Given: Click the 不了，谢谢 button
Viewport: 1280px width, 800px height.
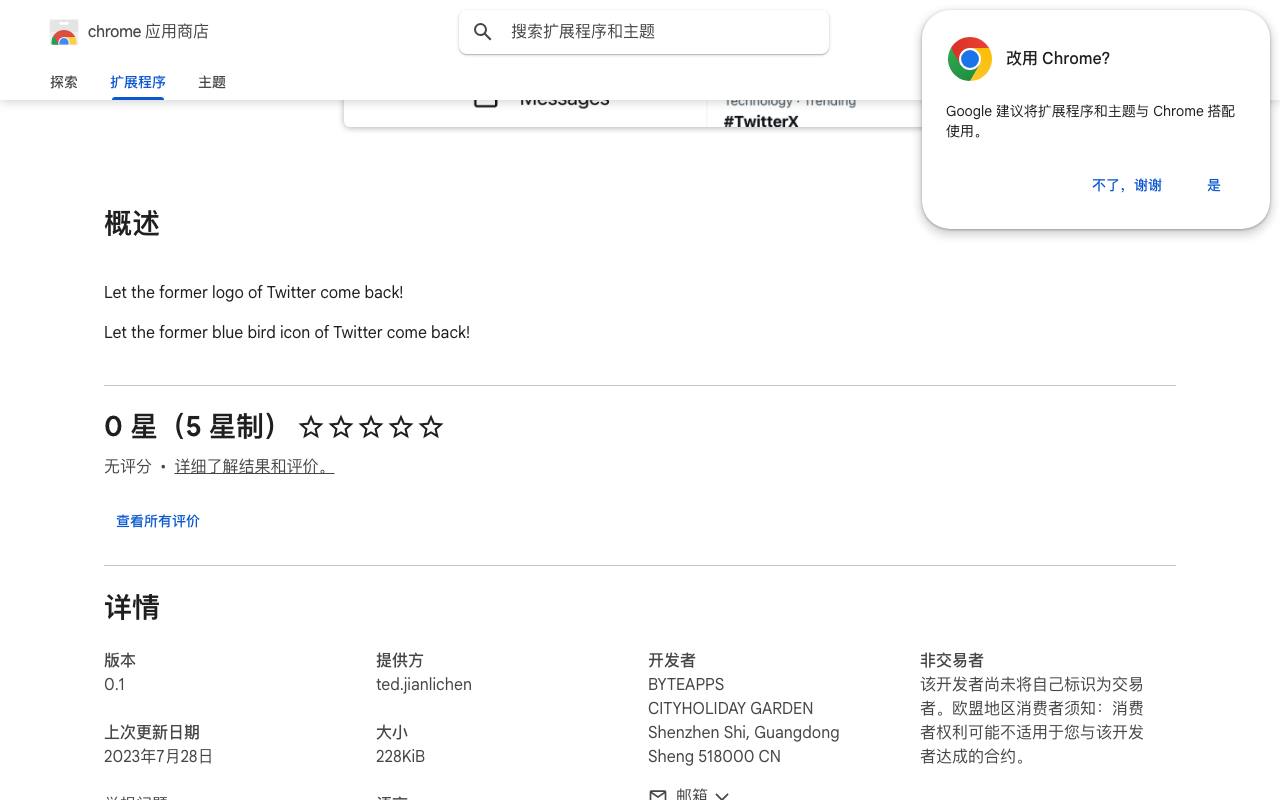Looking at the screenshot, I should click(x=1127, y=185).
